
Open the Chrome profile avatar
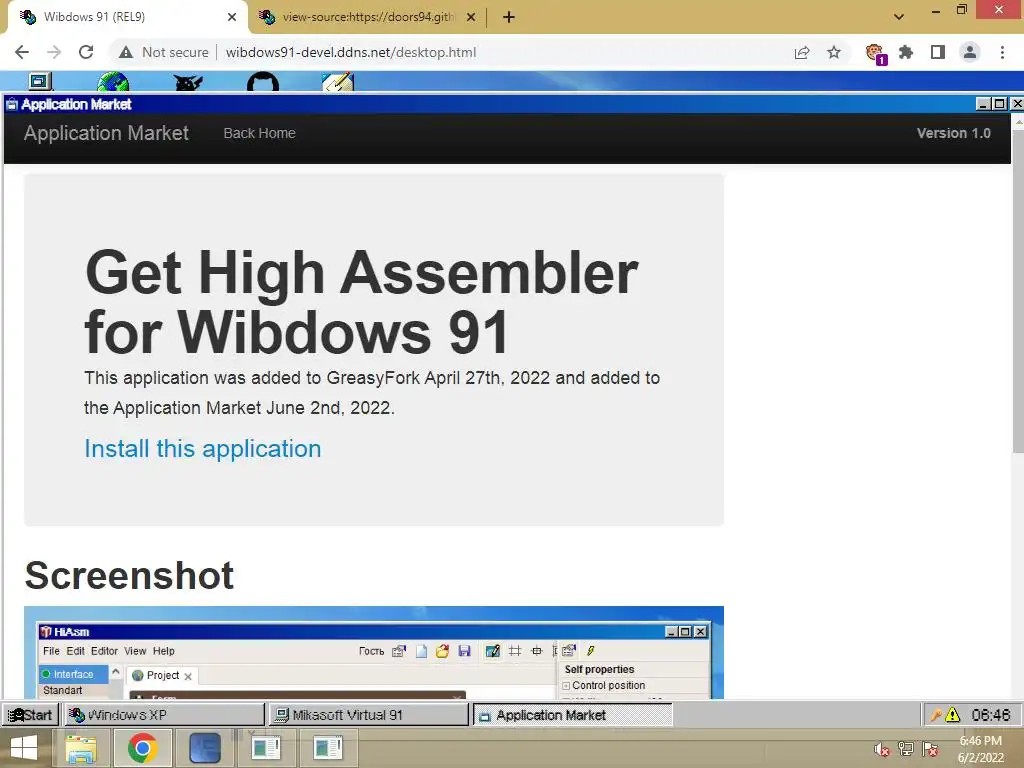(970, 52)
